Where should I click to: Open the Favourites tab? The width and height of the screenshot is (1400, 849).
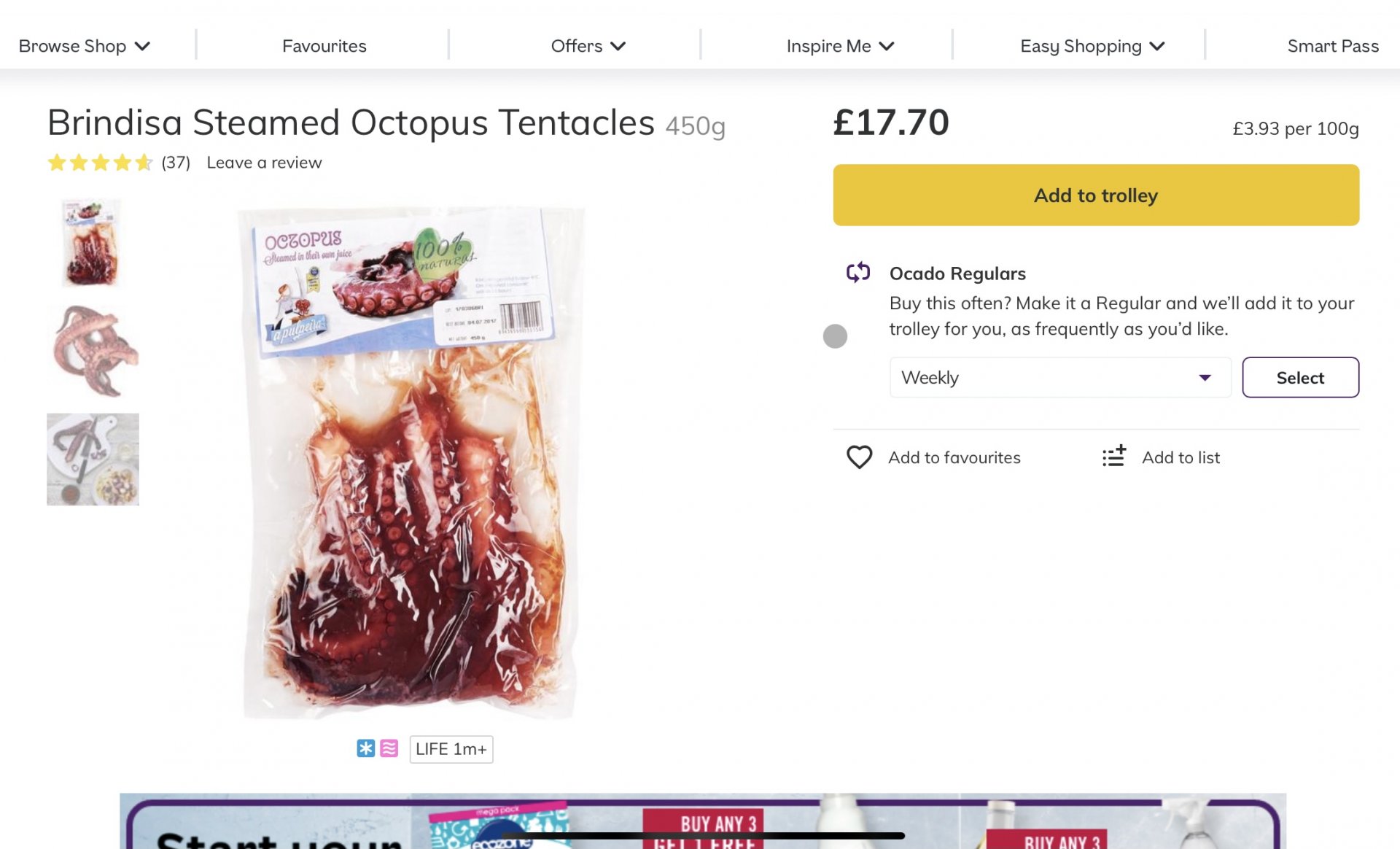coord(324,46)
